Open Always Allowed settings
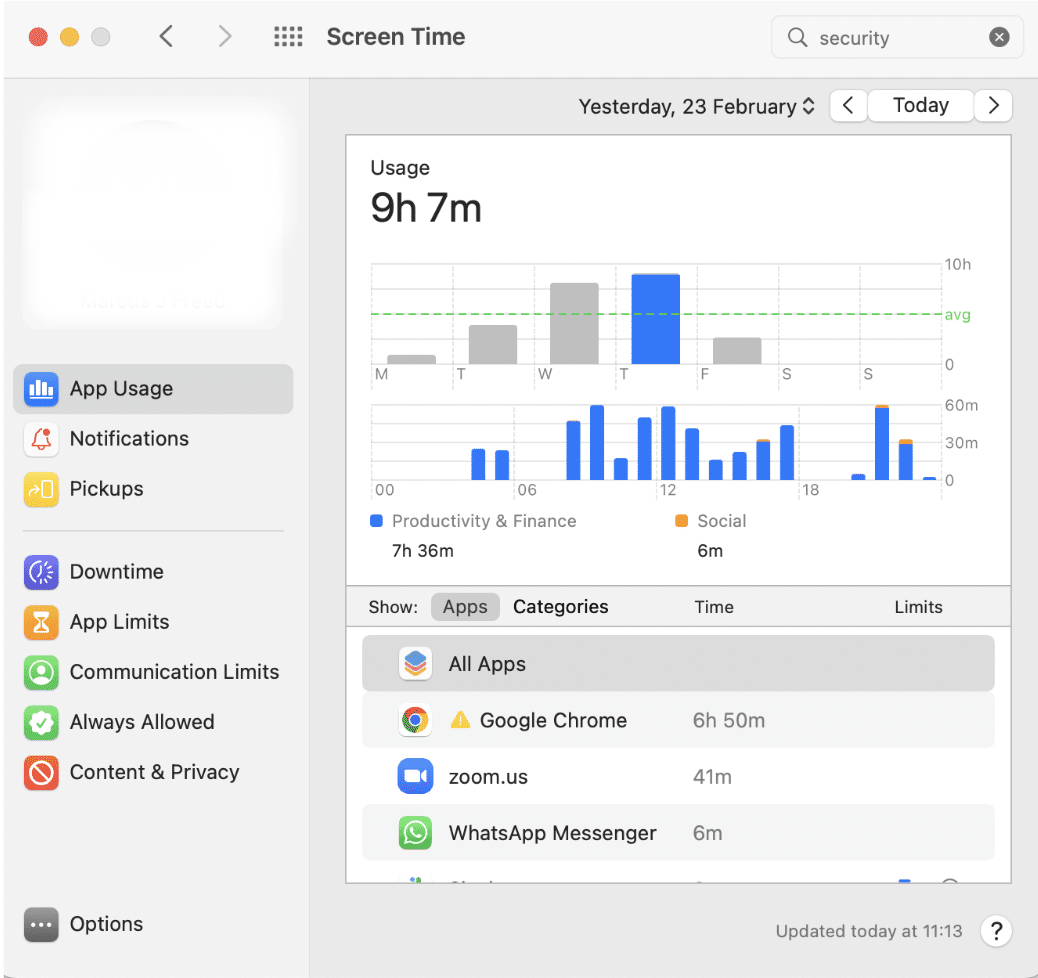This screenshot has height=978, width=1038. 141,722
